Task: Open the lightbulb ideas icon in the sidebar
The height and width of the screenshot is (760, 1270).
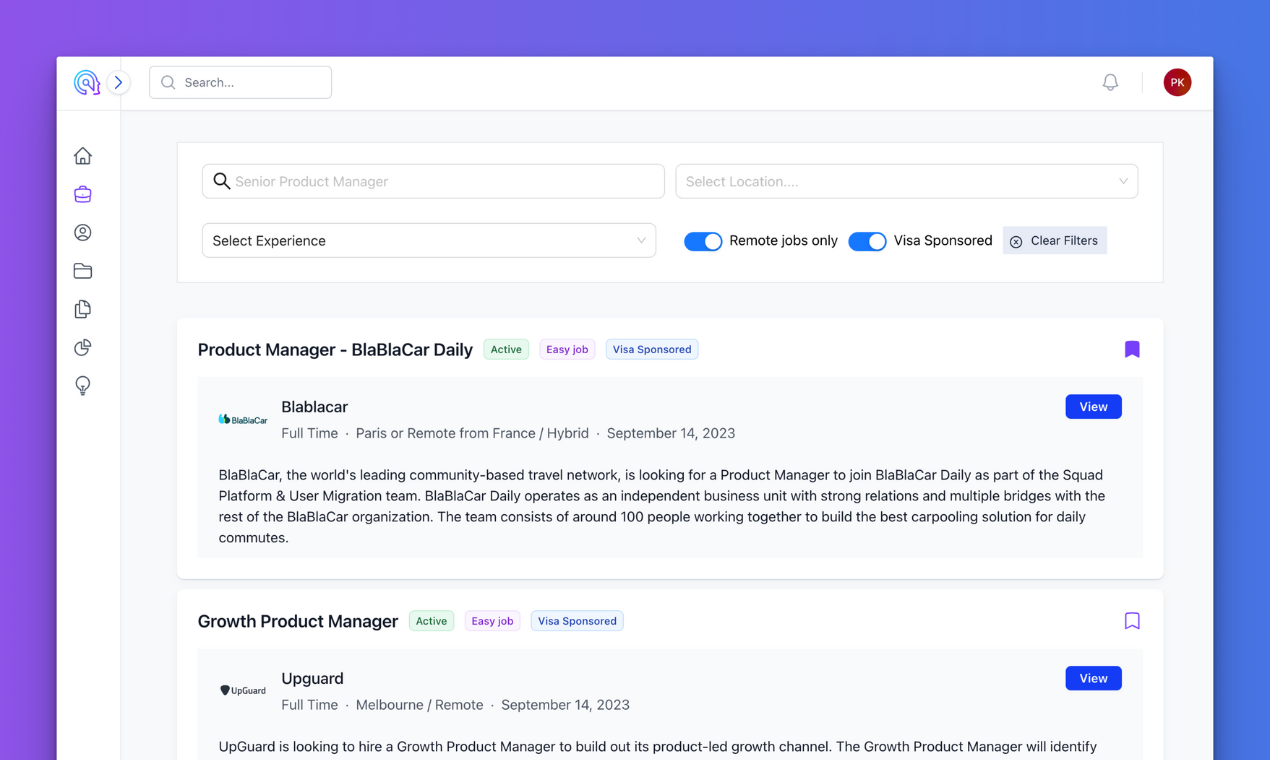Action: 83,386
